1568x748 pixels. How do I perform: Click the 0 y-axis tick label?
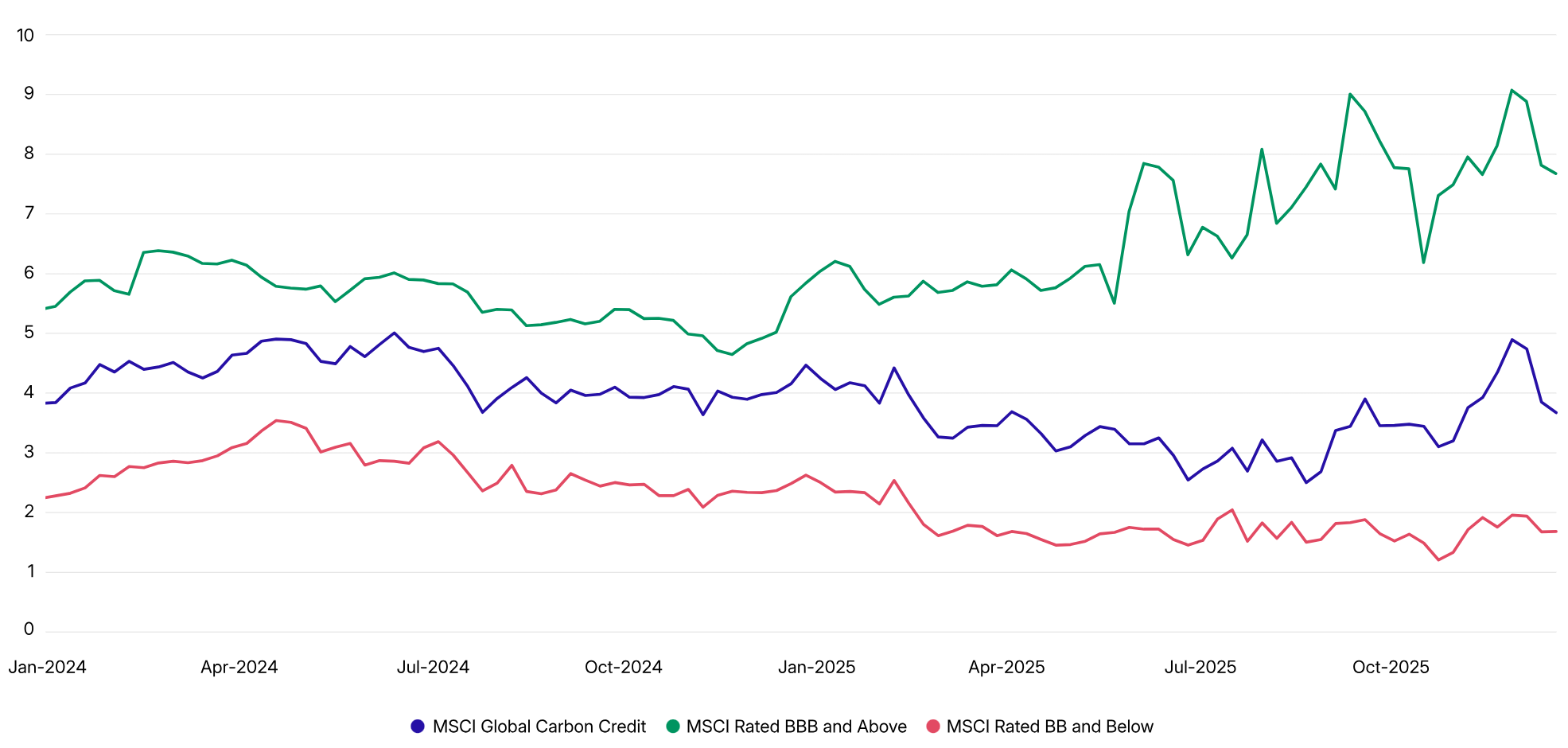coord(29,629)
